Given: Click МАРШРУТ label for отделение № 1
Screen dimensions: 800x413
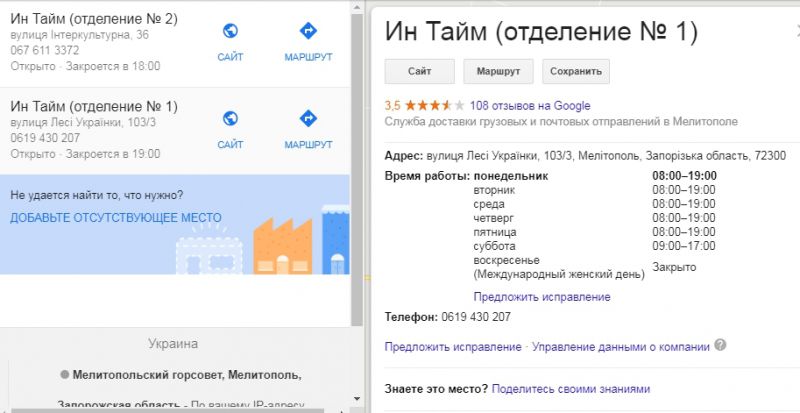Looking at the screenshot, I should click(x=308, y=145).
